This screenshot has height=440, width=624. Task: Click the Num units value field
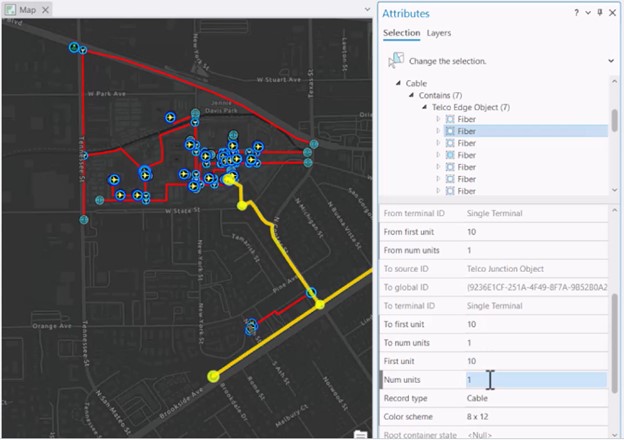534,380
